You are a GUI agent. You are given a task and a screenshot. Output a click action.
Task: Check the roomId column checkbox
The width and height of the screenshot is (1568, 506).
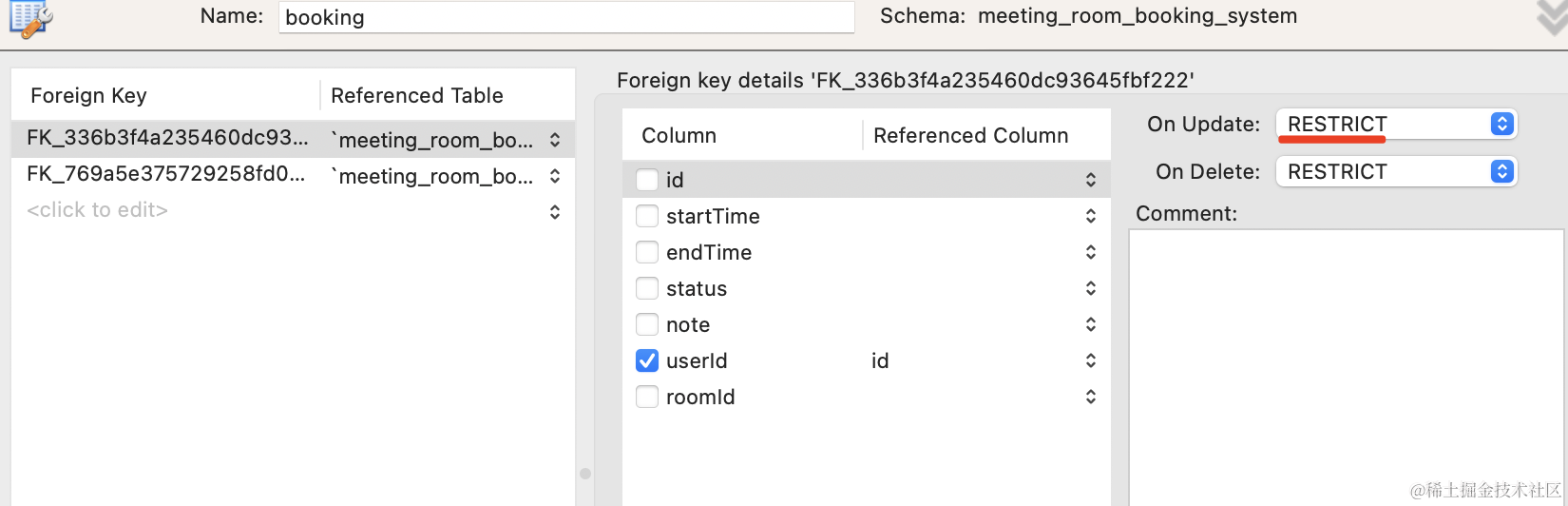tap(647, 397)
